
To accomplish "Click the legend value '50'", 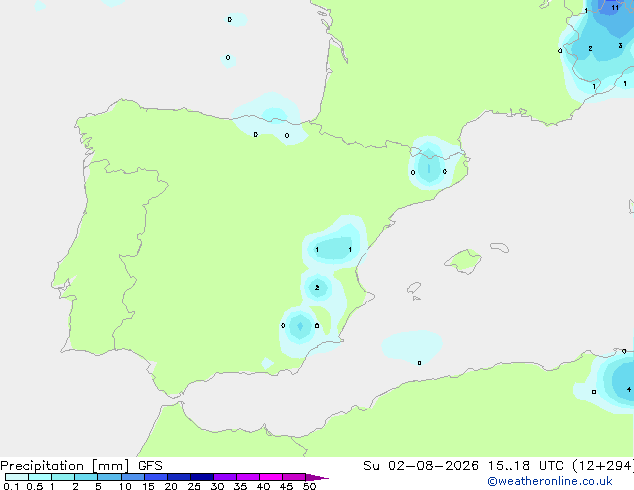I will tap(309, 486).
